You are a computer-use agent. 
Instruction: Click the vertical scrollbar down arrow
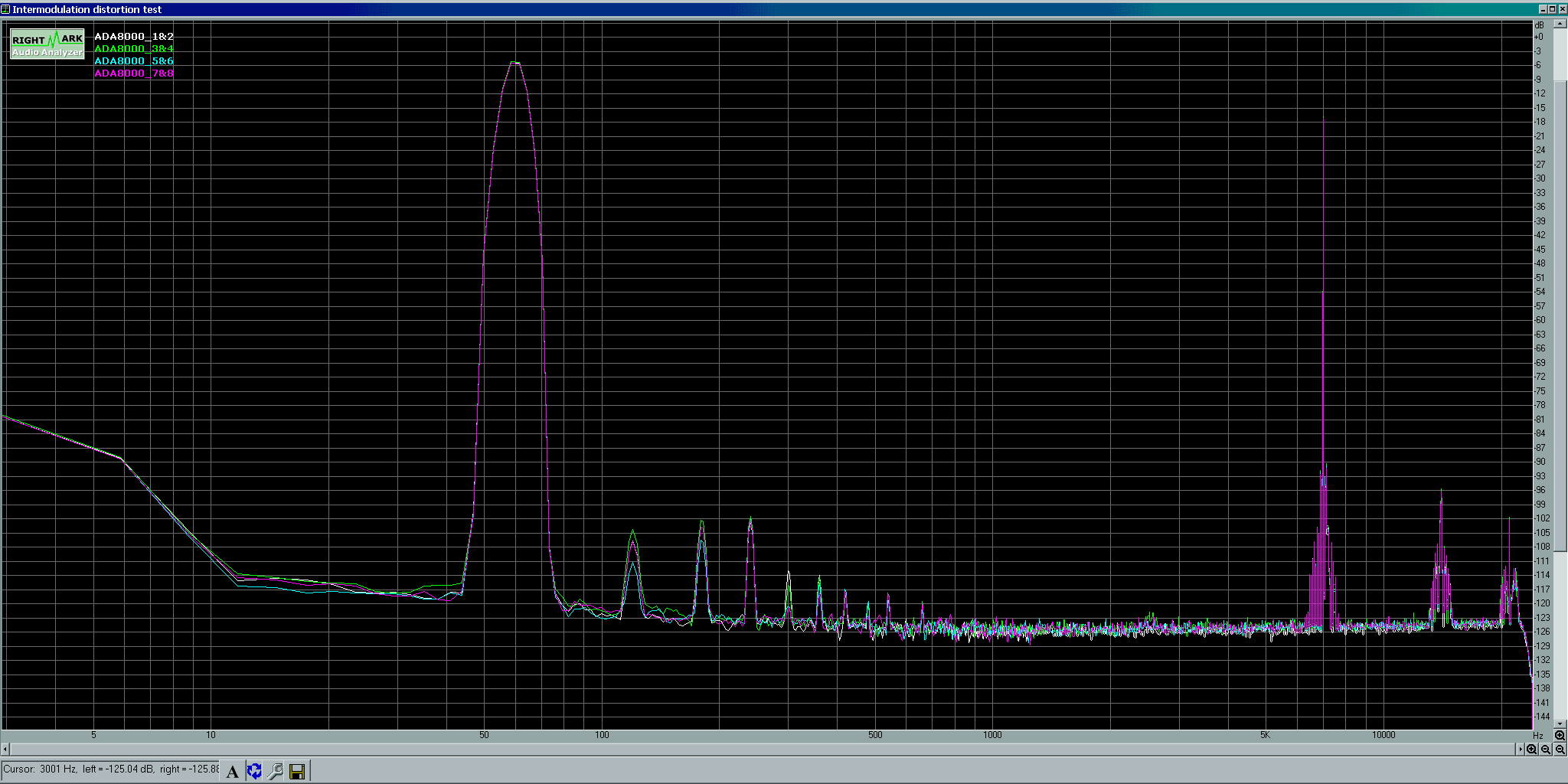[x=1560, y=724]
